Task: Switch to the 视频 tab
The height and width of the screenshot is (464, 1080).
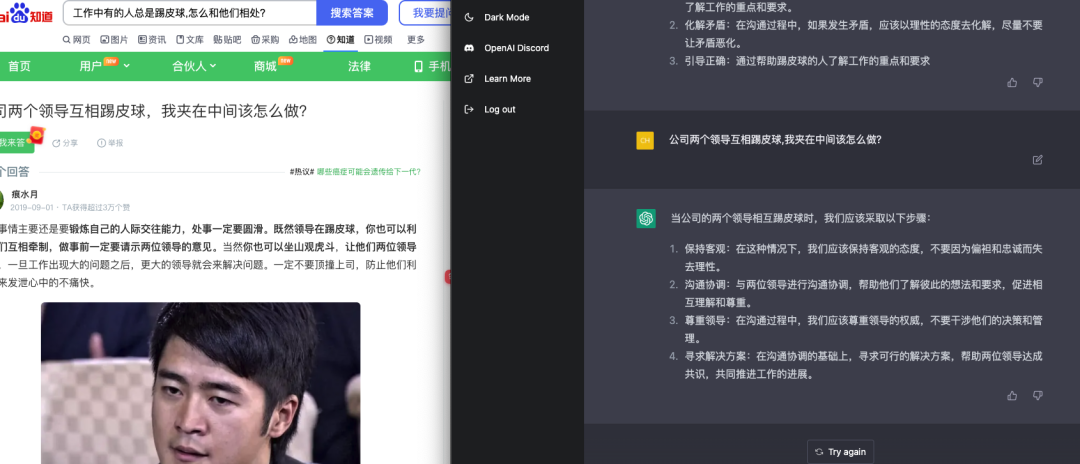Action: 378,40
